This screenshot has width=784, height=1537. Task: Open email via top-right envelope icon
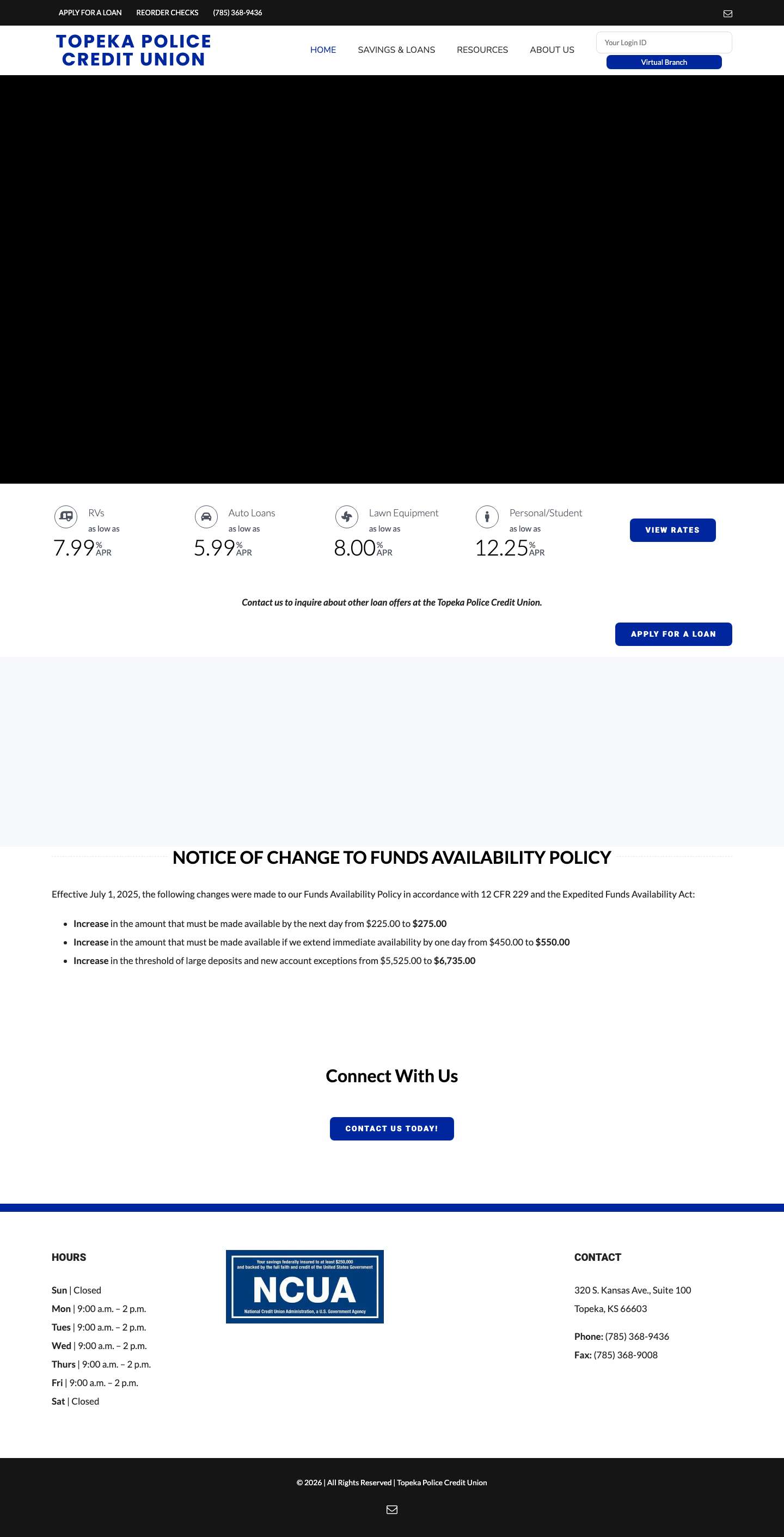[x=728, y=13]
